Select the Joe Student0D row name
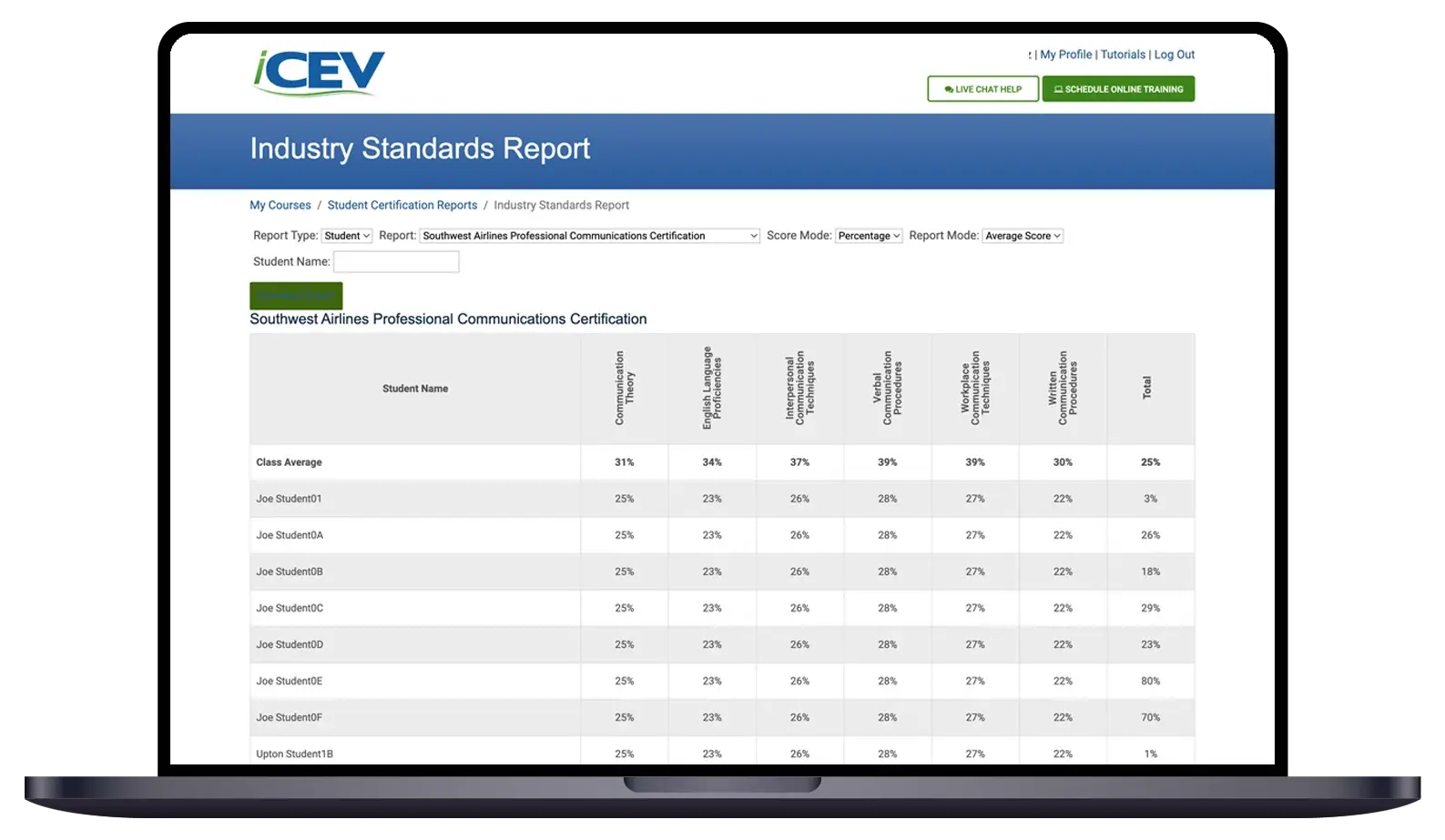Image resolution: width=1445 pixels, height=840 pixels. pyautogui.click(x=290, y=644)
